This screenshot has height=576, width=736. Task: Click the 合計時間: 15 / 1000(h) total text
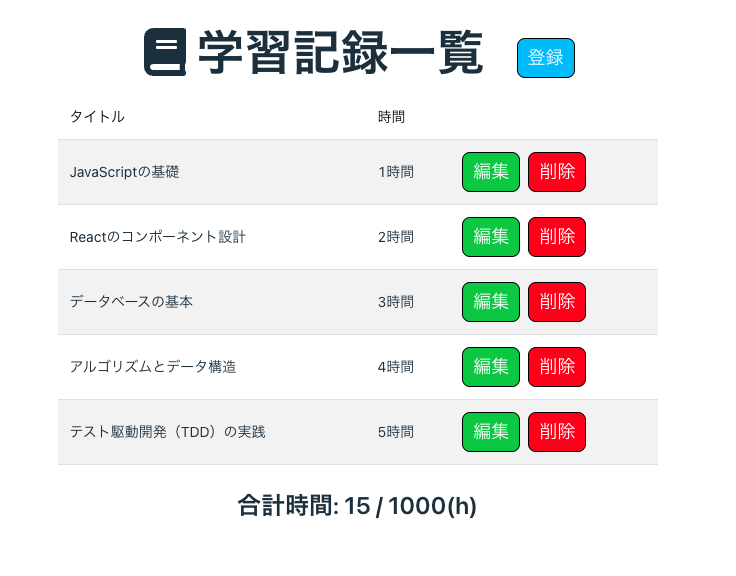[x=357, y=506]
